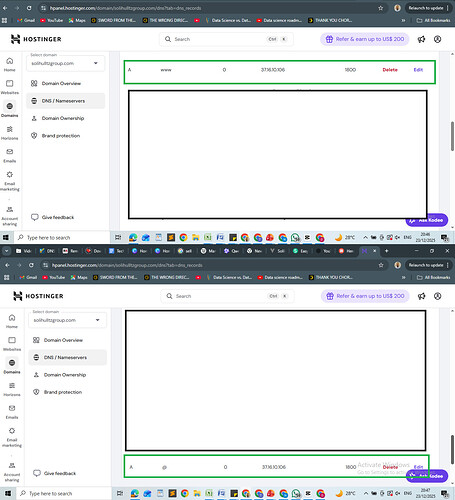This screenshot has width=455, height=500.
Task: Expand bookmarks overflow chevron in the @-record window
Action: point(403,277)
